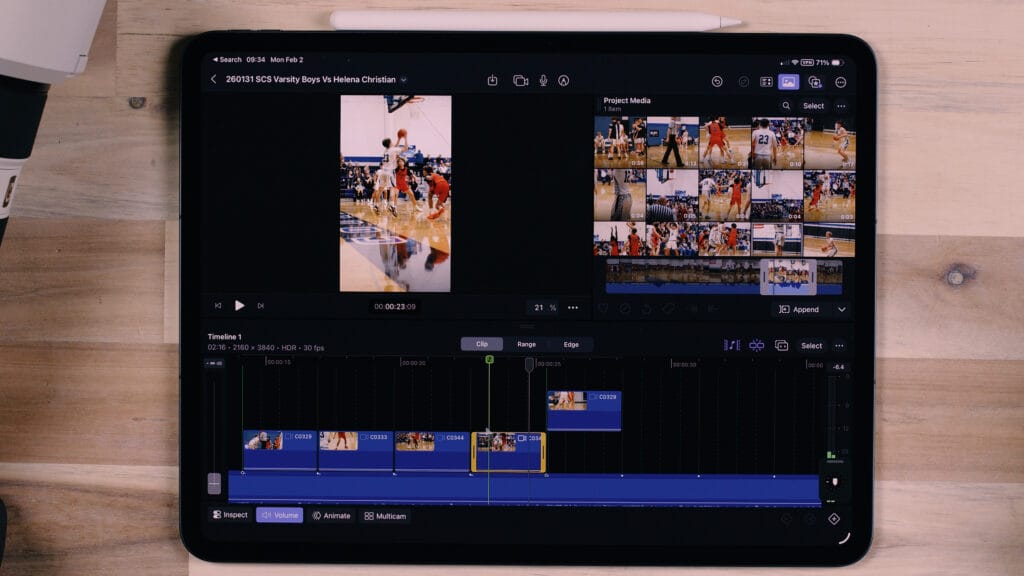Open the timeline more options menu

click(x=840, y=345)
